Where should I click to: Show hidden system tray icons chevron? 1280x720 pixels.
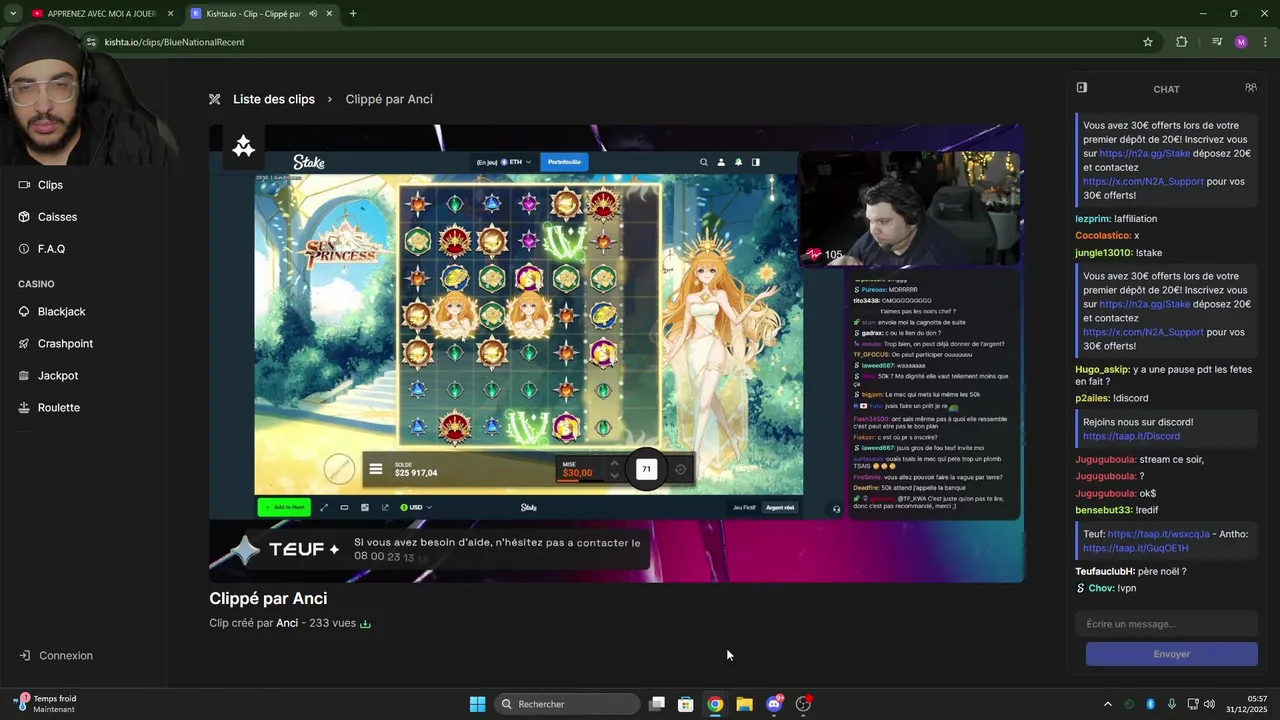pos(1107,704)
